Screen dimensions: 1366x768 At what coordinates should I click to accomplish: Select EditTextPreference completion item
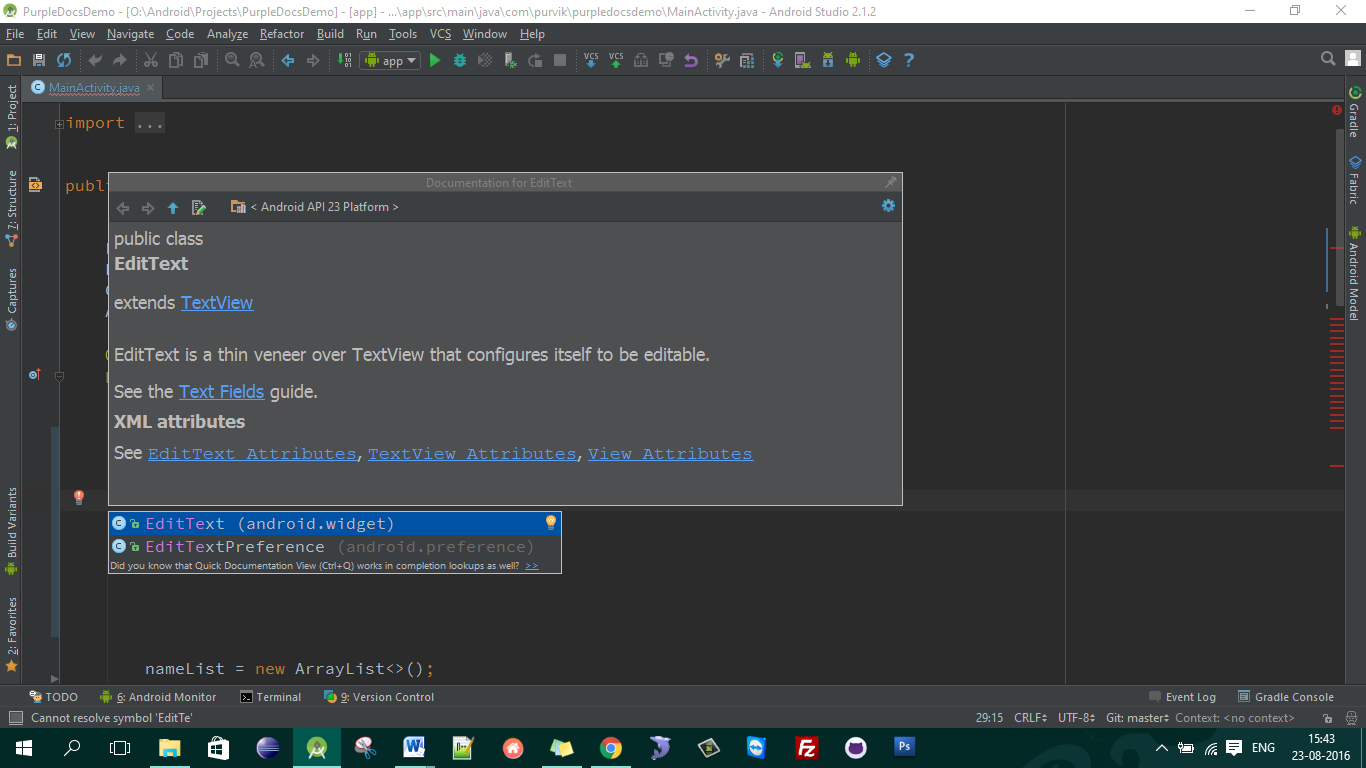pyautogui.click(x=335, y=547)
